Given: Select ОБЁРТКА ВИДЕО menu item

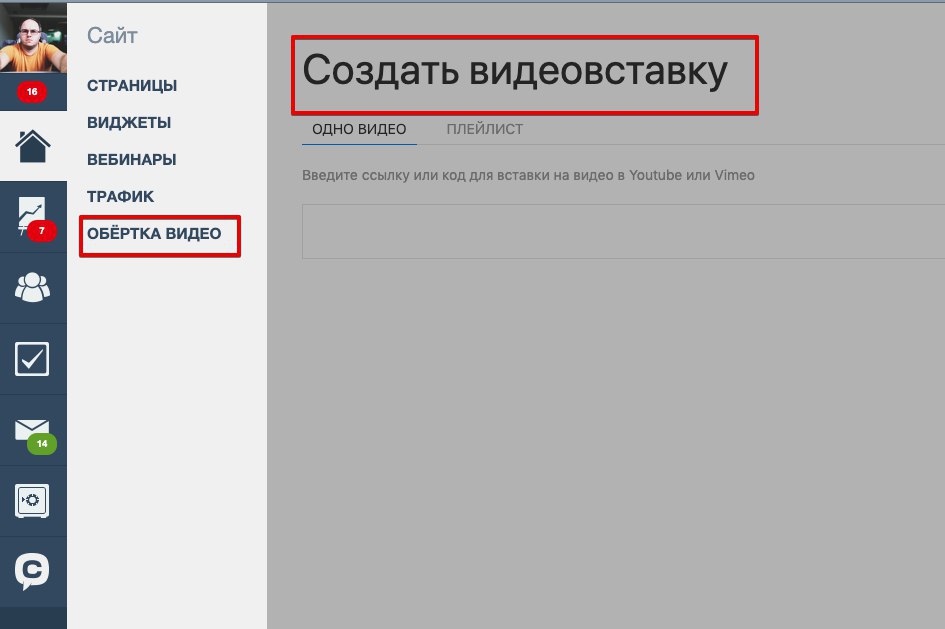Looking at the screenshot, I should coord(154,234).
